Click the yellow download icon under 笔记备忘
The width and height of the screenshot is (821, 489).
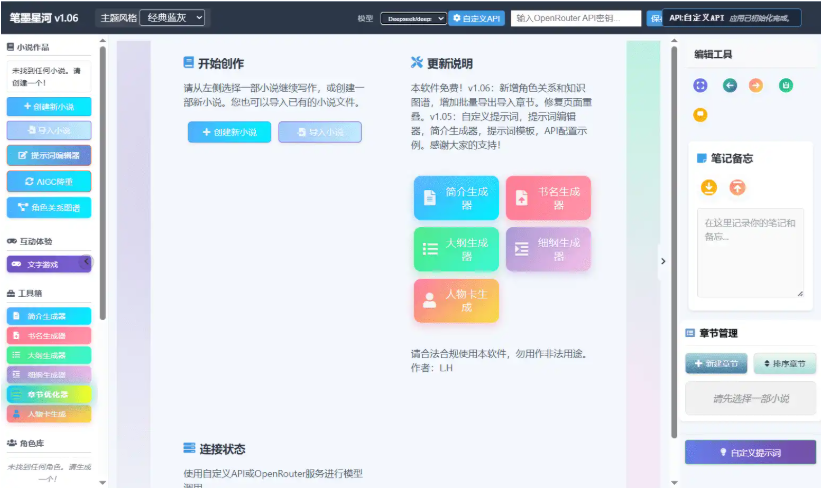click(709, 187)
